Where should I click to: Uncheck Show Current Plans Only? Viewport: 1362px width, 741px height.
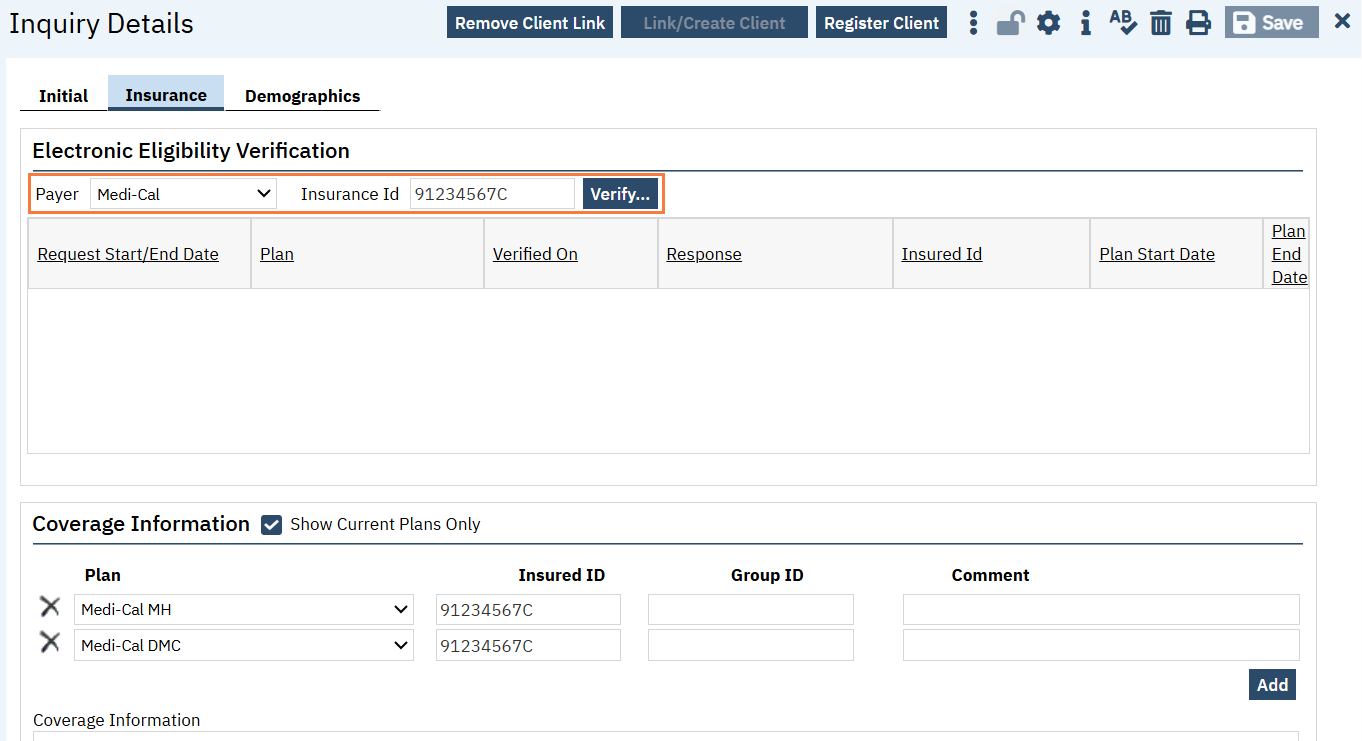coord(271,525)
